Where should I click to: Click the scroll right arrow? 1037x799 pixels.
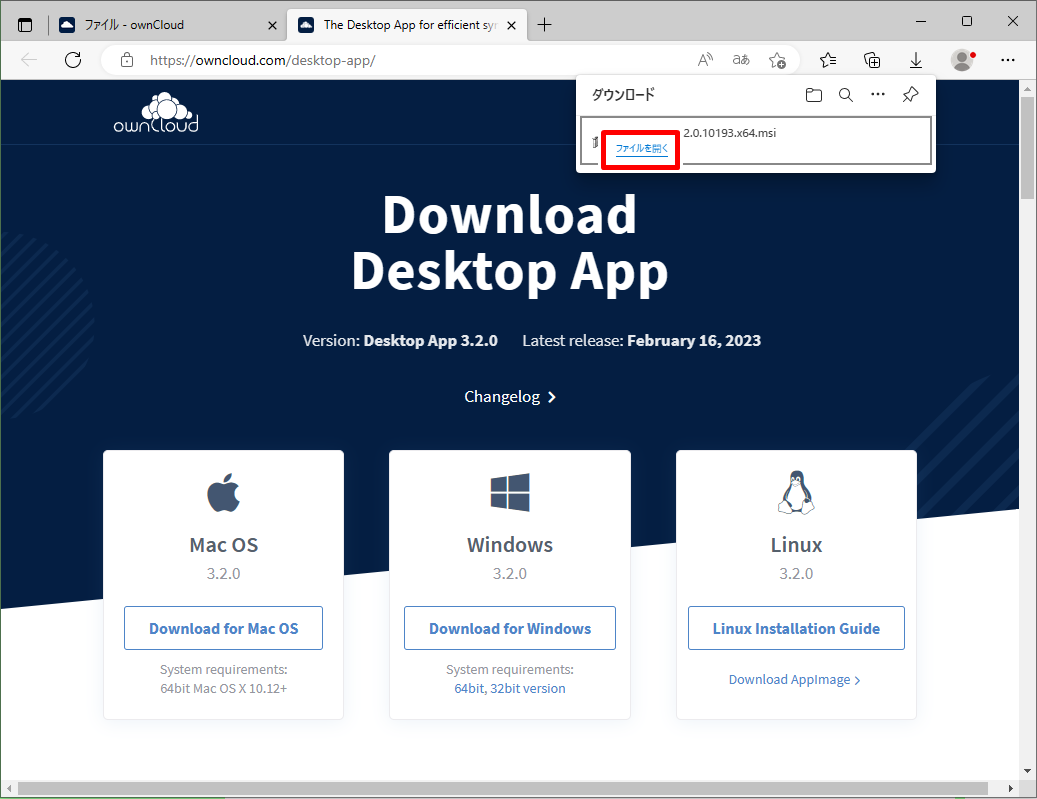[1010, 788]
